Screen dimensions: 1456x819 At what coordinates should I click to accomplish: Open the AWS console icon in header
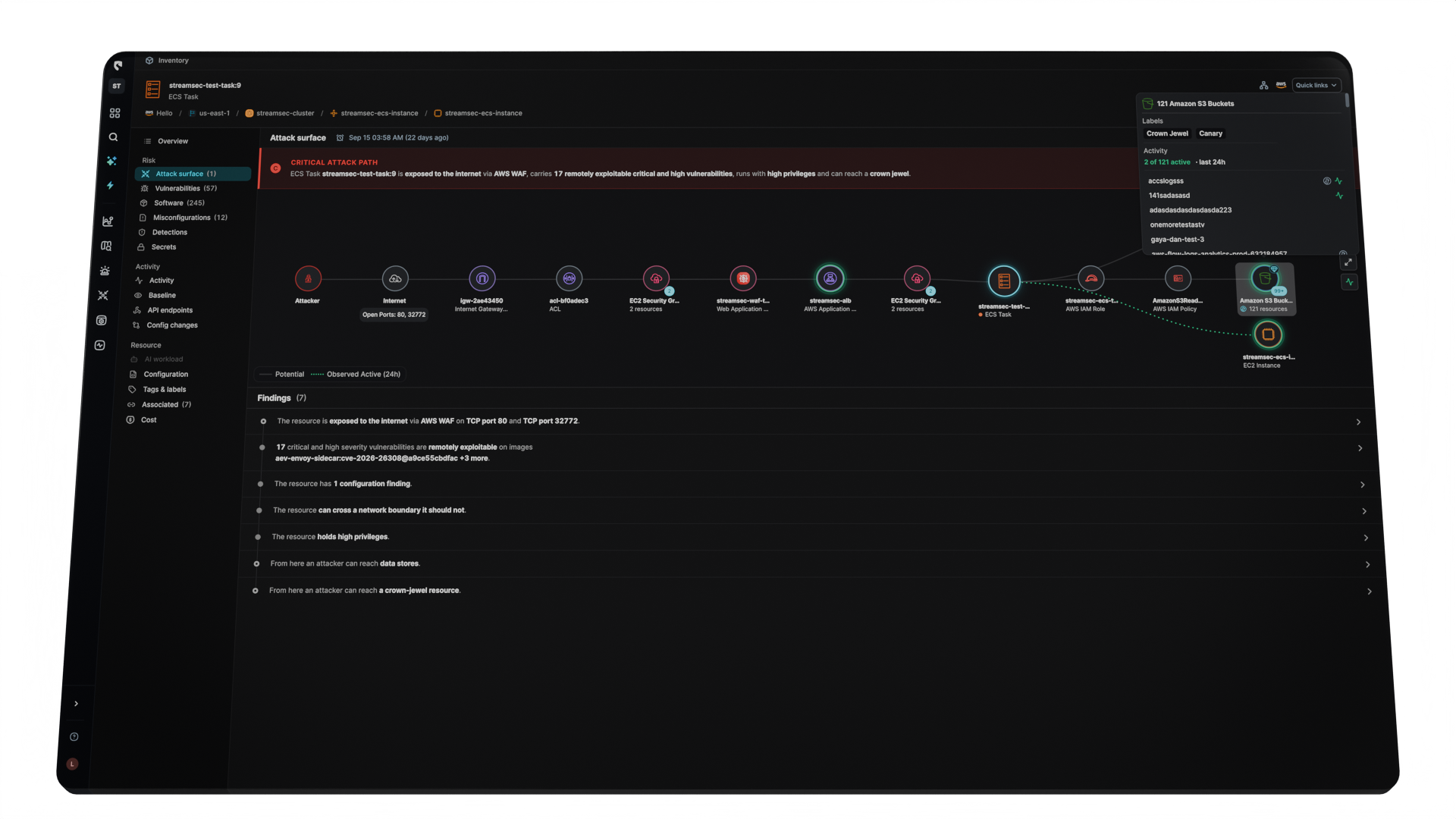(x=1281, y=85)
